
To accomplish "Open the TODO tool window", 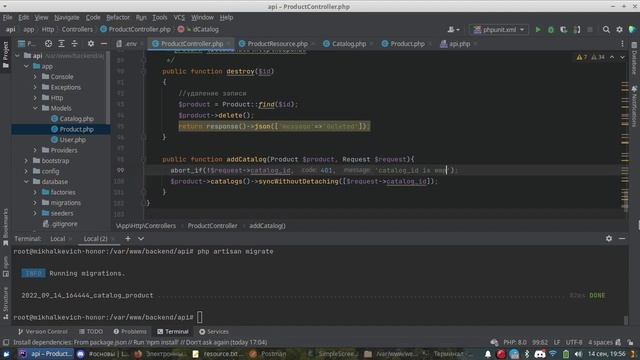I will click(x=91, y=332).
